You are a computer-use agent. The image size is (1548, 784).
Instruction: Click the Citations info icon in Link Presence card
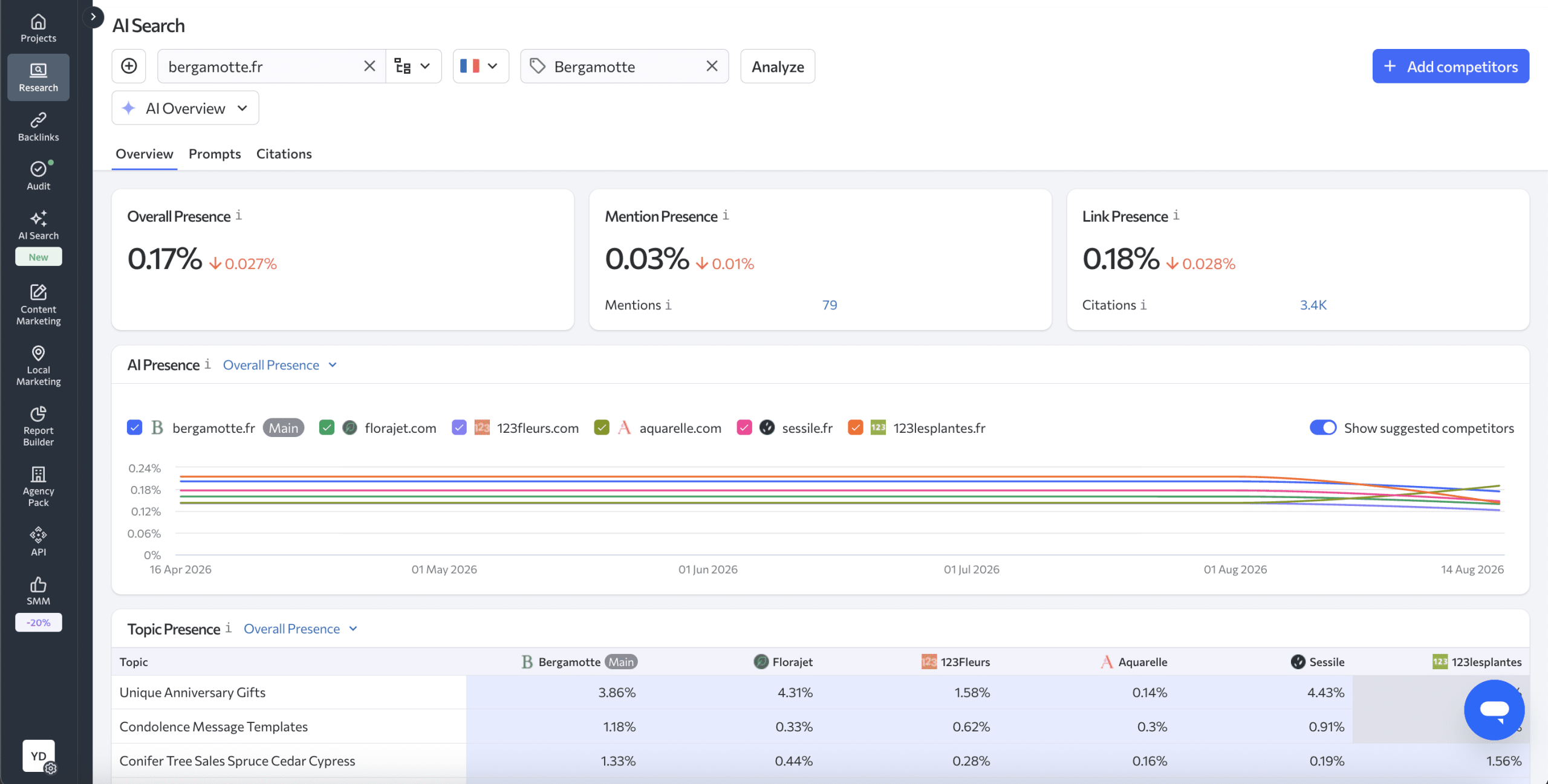click(x=1143, y=305)
